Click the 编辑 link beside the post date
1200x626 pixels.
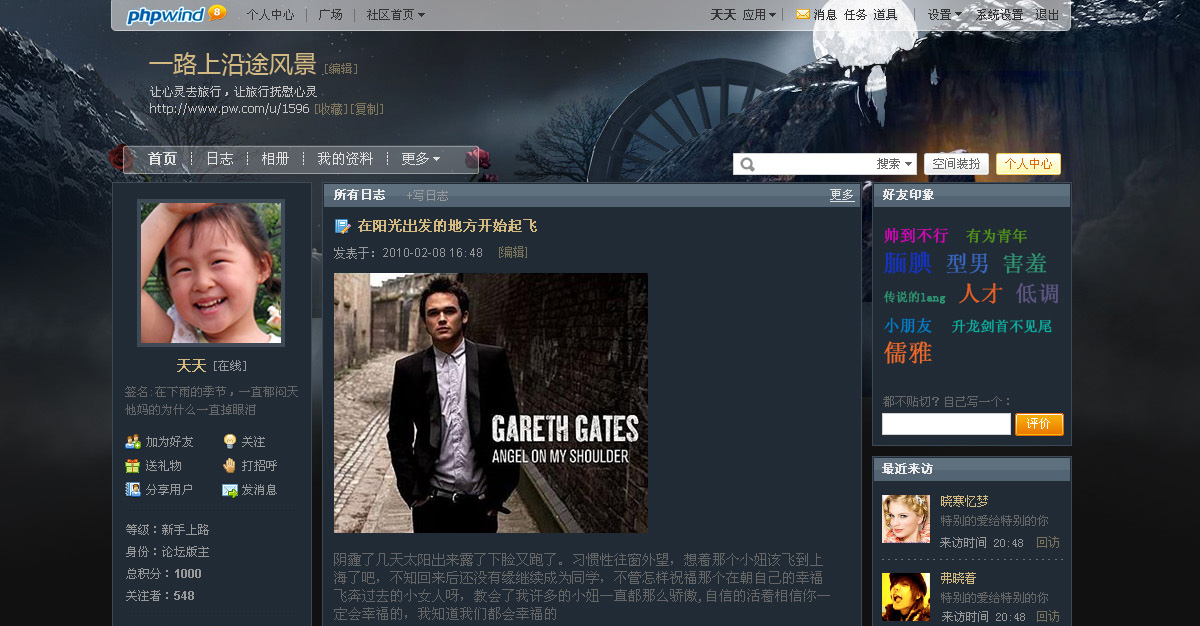pos(513,252)
